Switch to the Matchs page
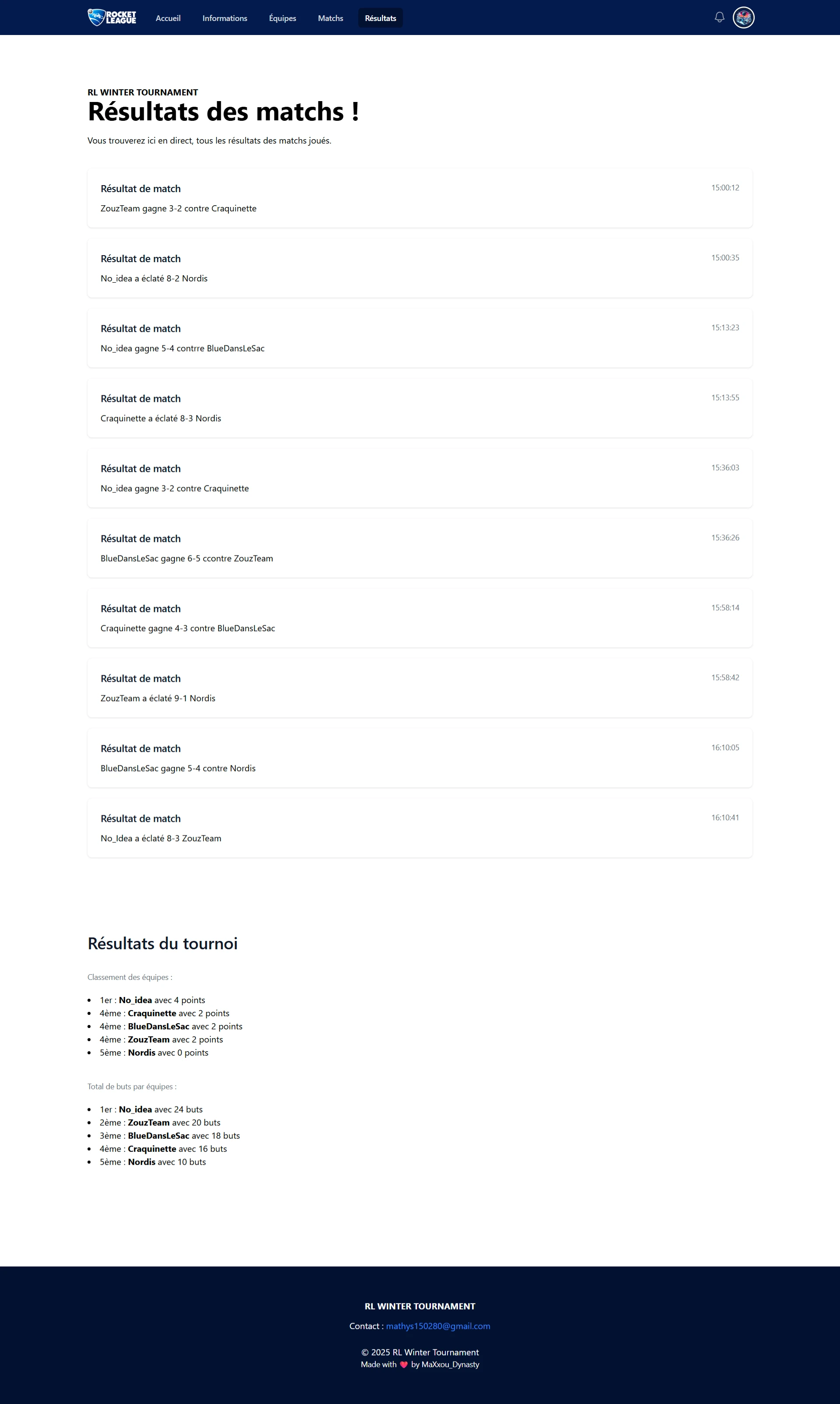The width and height of the screenshot is (840, 1404). (331, 18)
